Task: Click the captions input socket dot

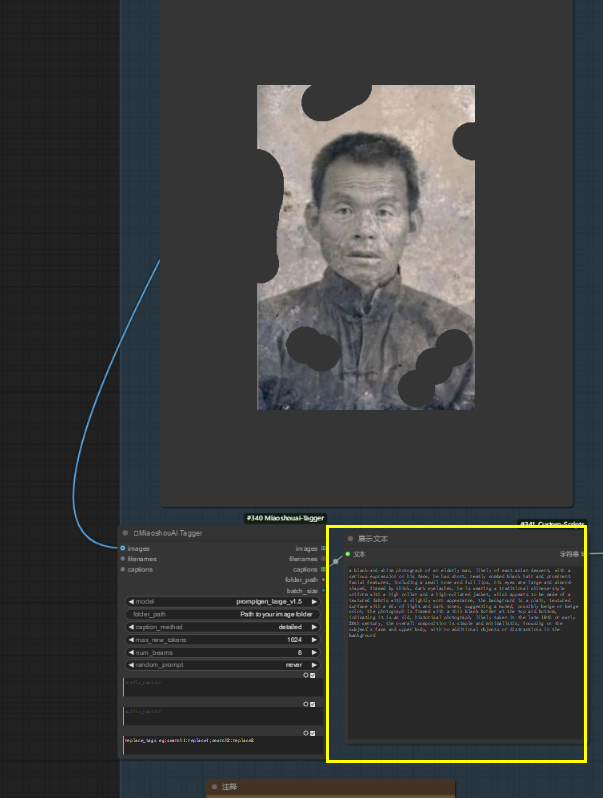Action: coord(123,569)
